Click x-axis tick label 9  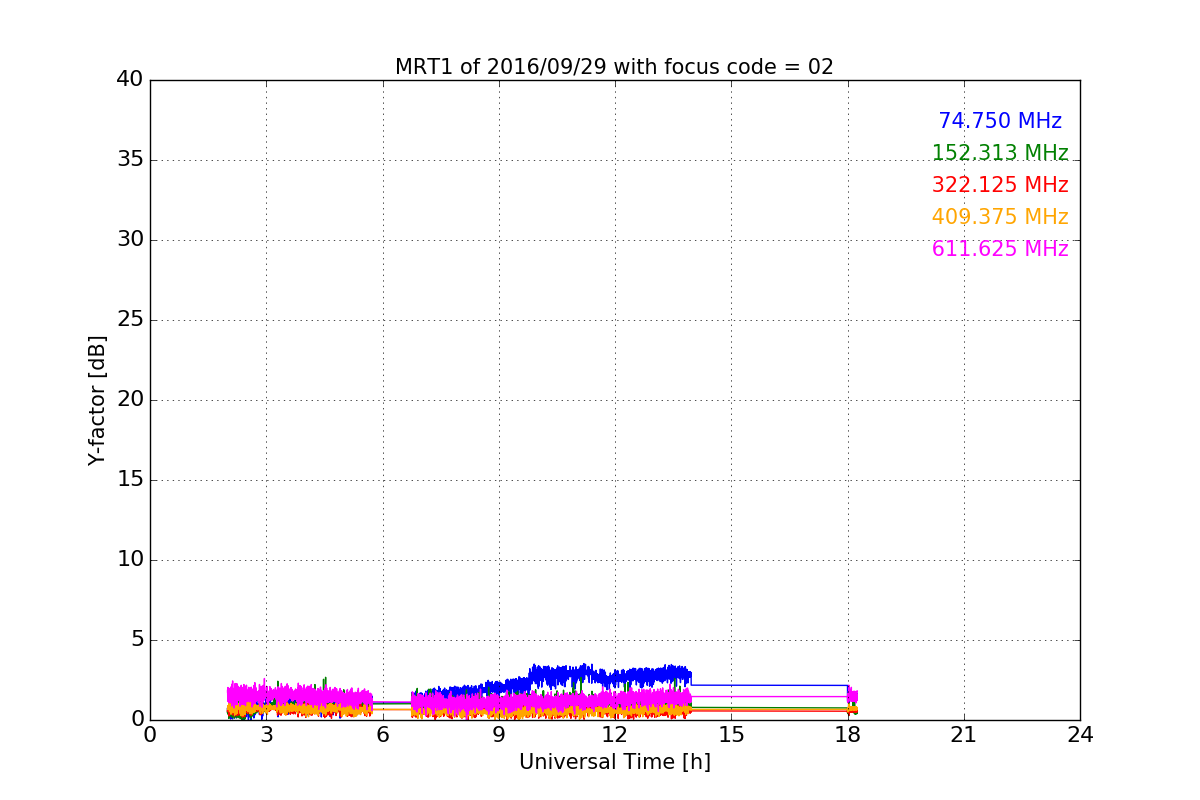click(x=499, y=735)
